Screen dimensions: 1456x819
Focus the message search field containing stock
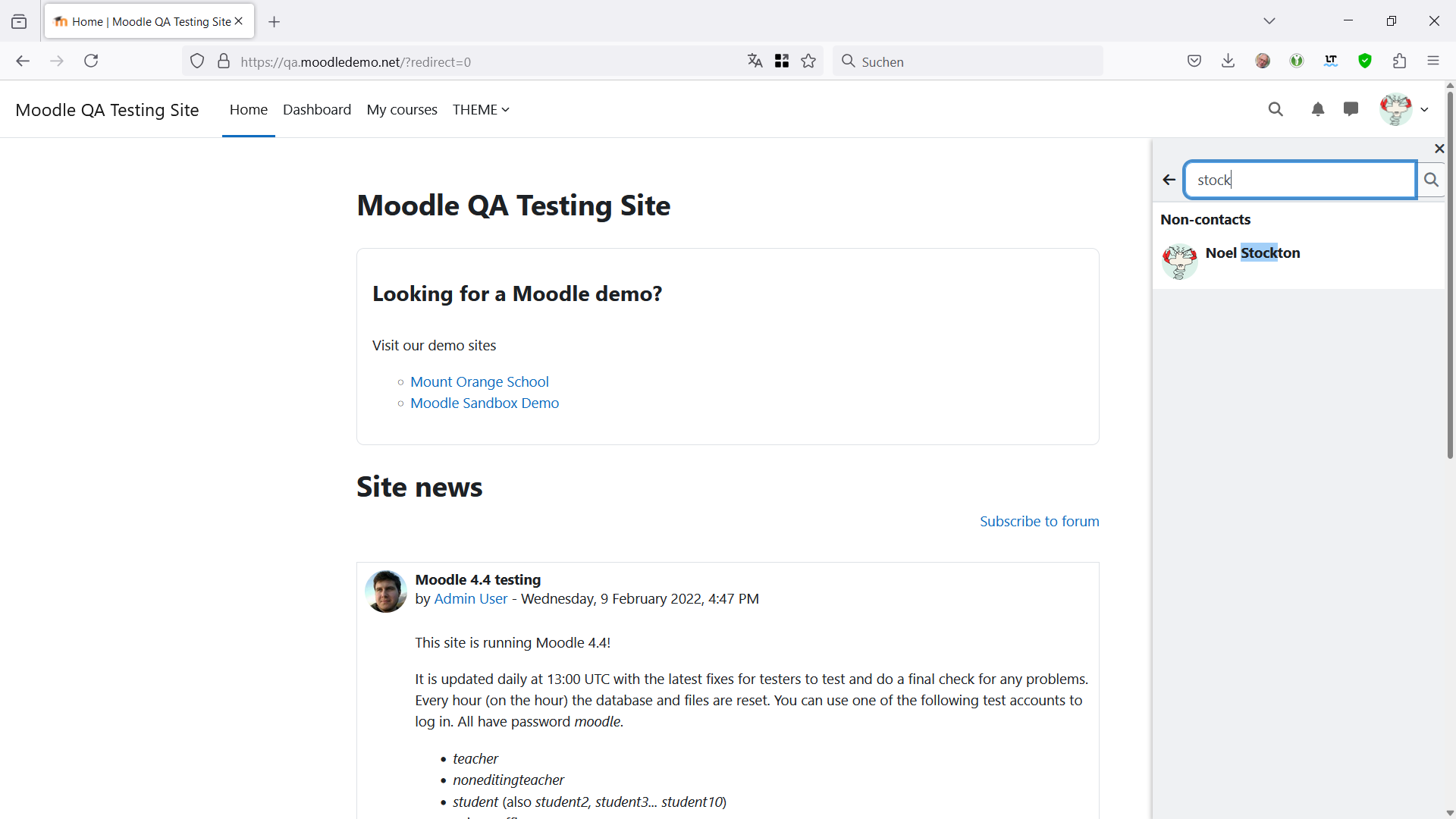1300,180
